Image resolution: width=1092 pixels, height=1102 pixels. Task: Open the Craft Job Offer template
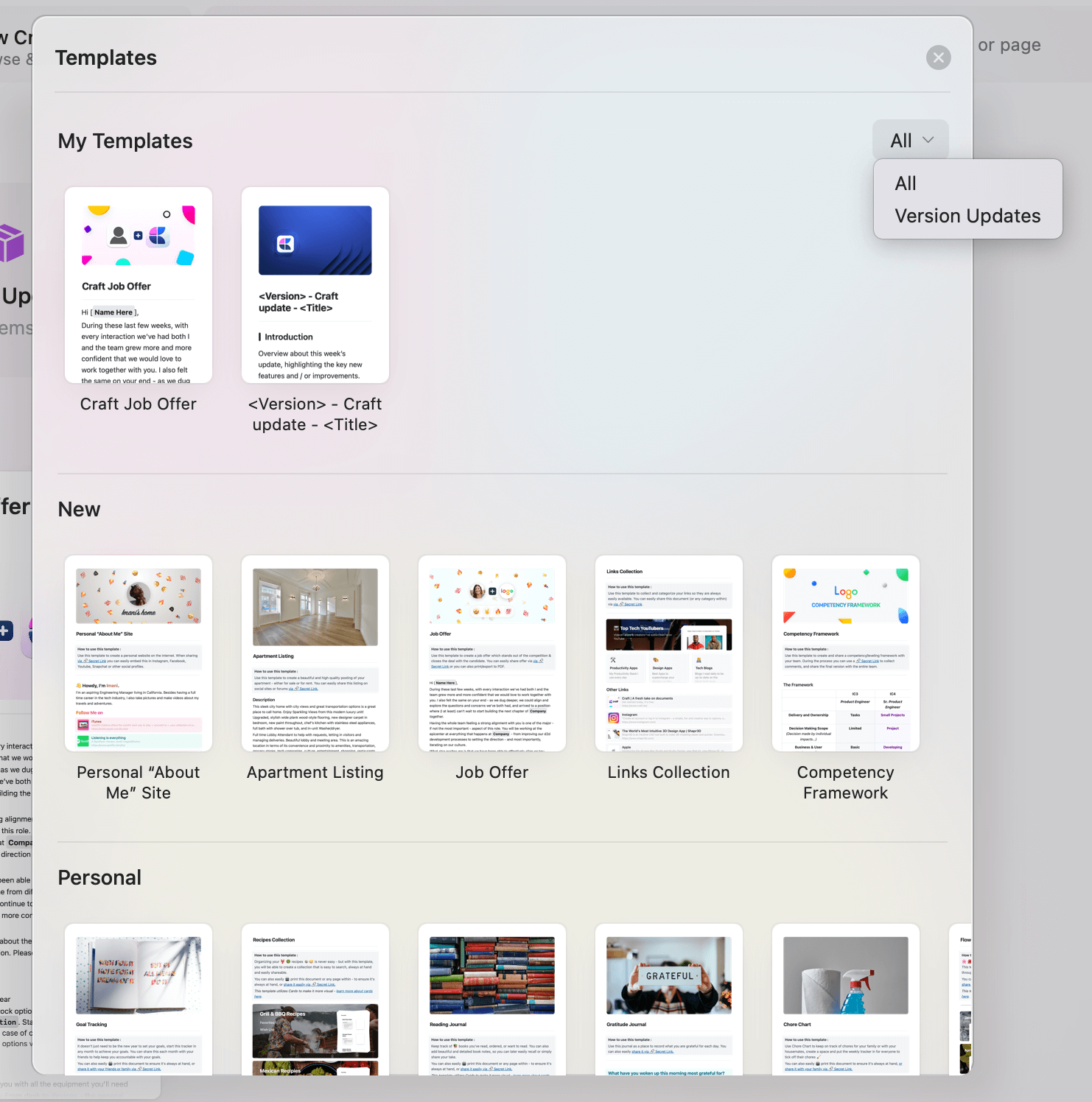(138, 285)
